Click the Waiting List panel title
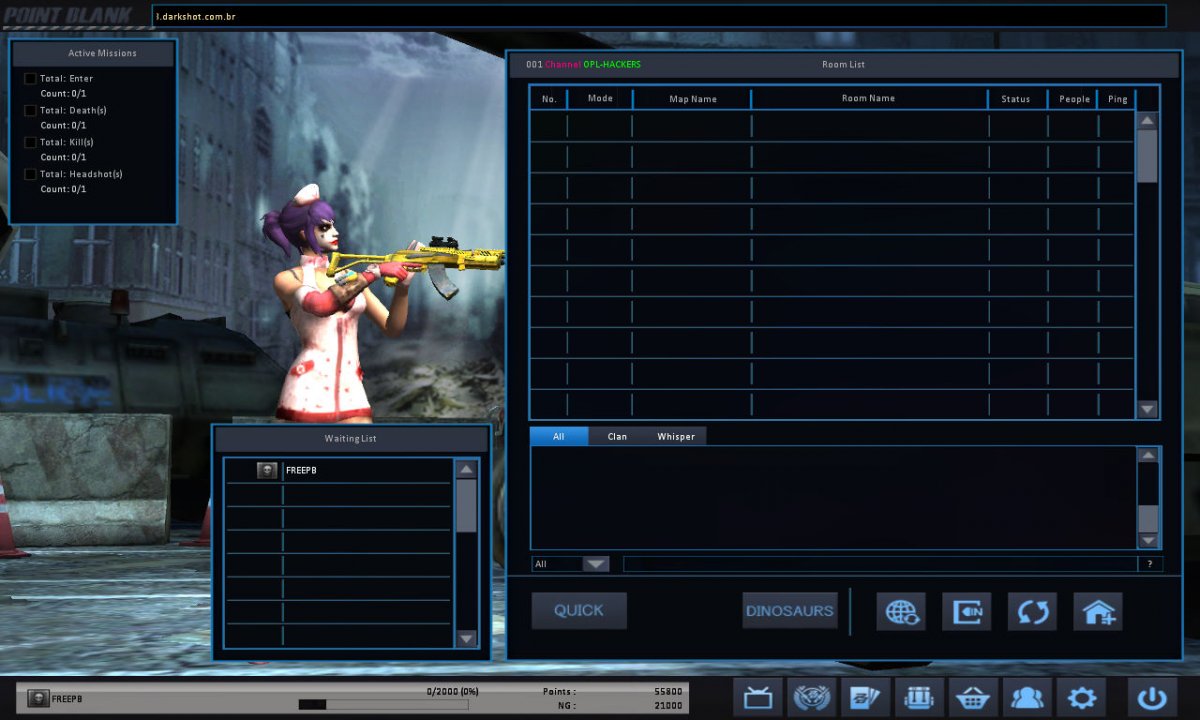Screen dimensions: 1200x720 click(x=350, y=438)
